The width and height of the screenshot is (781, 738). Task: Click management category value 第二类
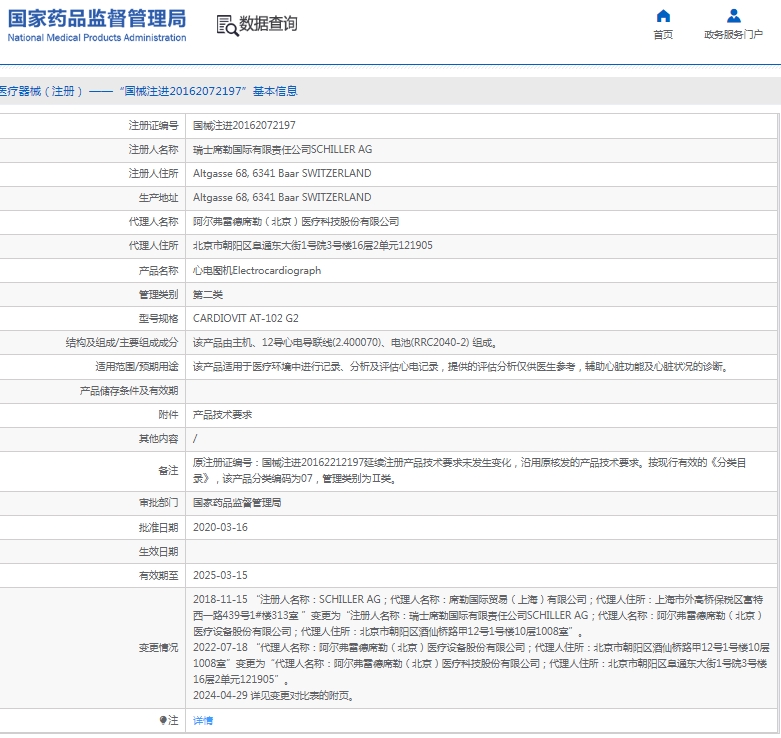(x=208, y=294)
